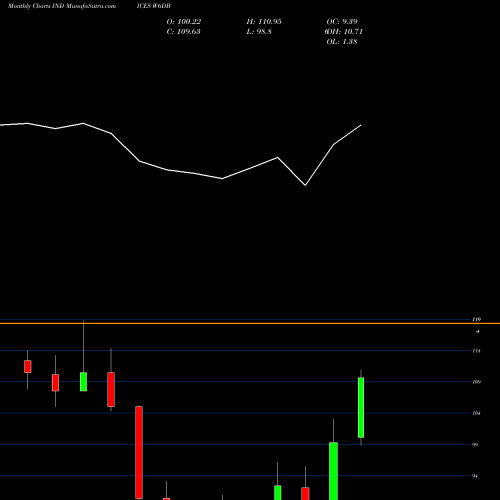
Task: Click the OH 10.71 readout
Action: click(344, 32)
